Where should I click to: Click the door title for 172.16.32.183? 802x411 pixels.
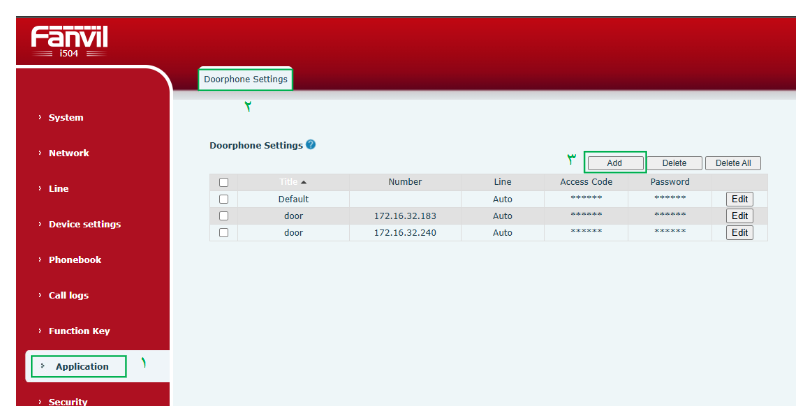pyautogui.click(x=294, y=216)
